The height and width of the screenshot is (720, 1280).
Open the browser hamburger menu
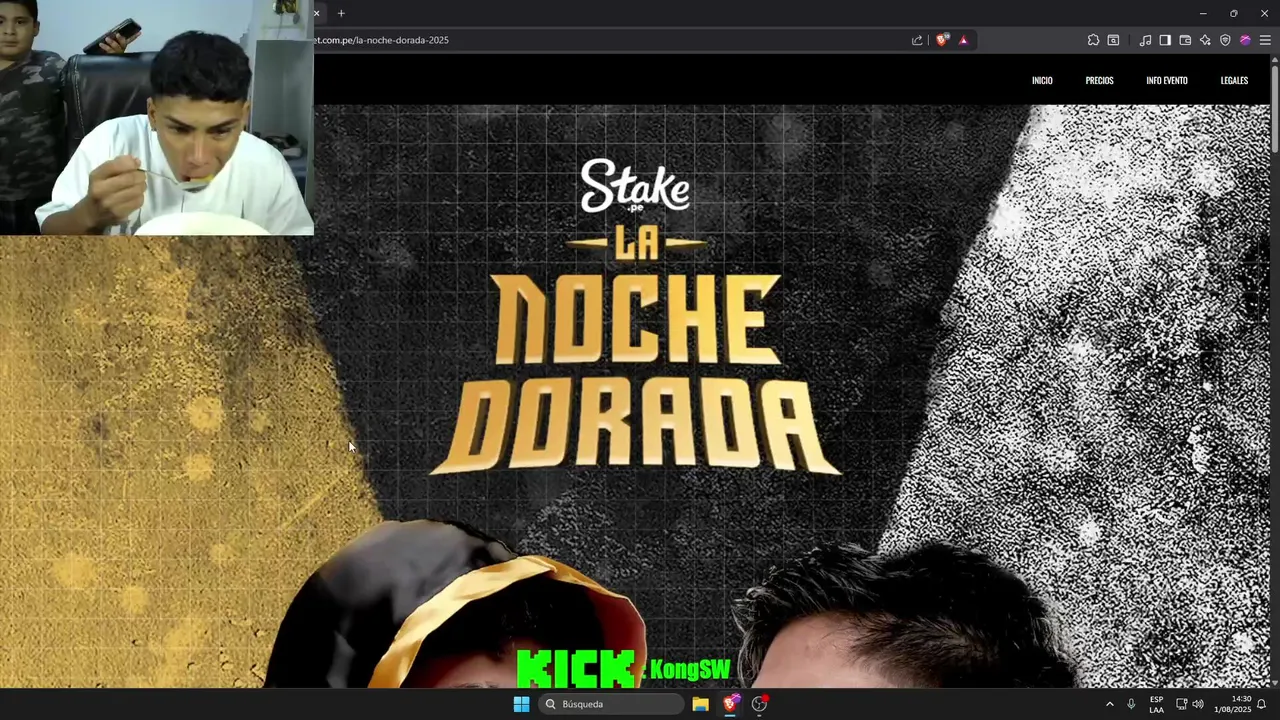pyautogui.click(x=1265, y=40)
